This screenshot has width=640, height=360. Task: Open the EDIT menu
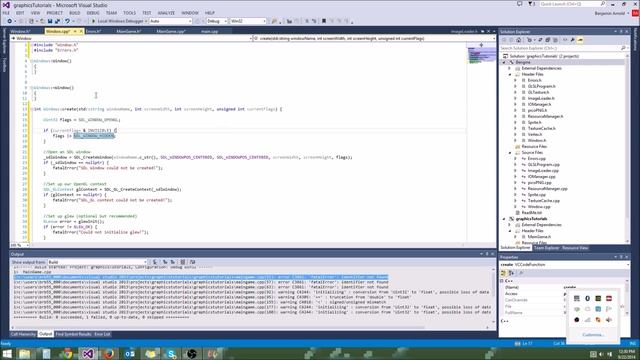(20, 13)
